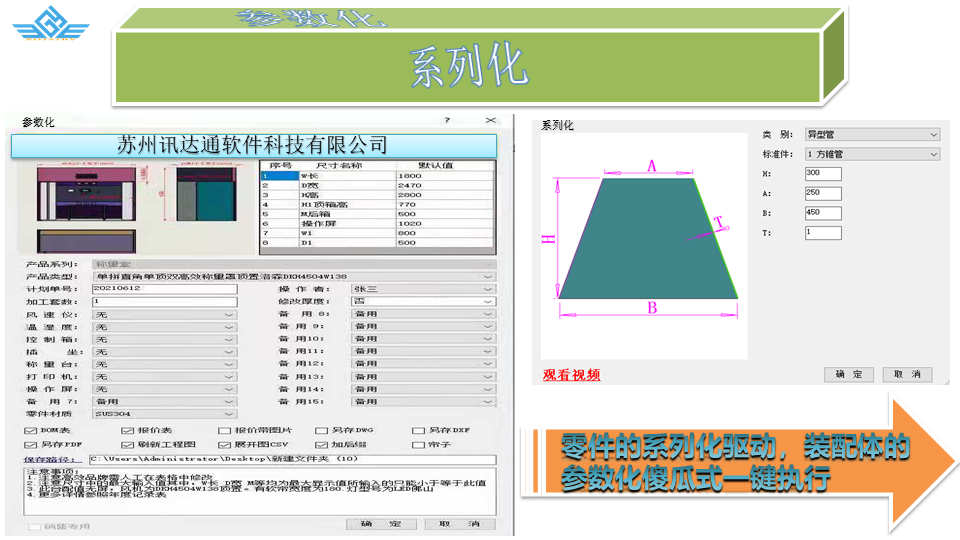
Task: Click the 保存路径 link label
Action: pyautogui.click(x=49, y=460)
